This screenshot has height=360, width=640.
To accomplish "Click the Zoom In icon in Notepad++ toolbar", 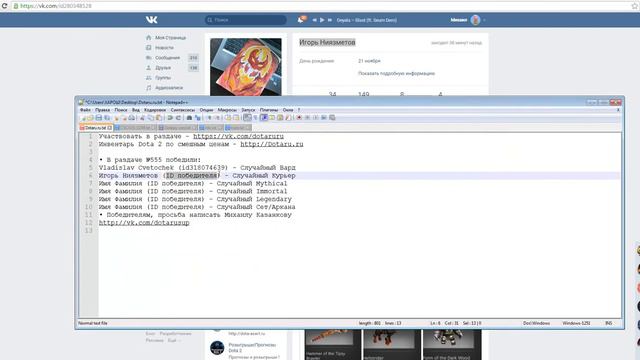I will tap(209, 118).
